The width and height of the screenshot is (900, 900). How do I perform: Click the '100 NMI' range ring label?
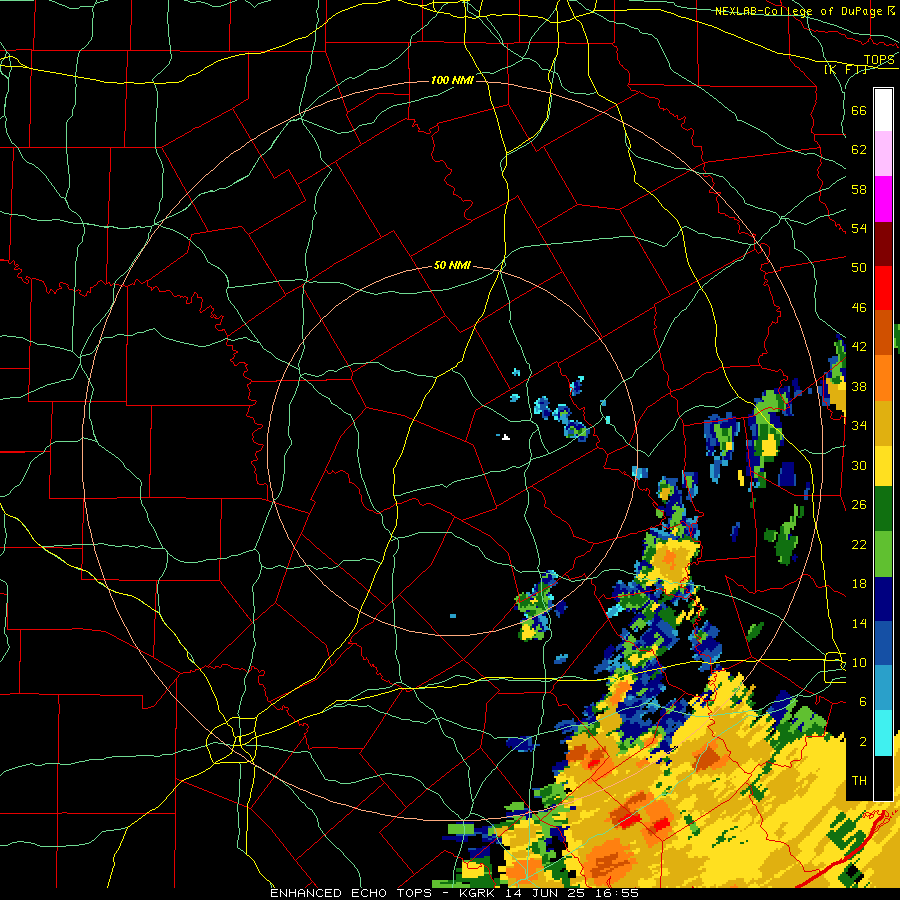[452, 80]
